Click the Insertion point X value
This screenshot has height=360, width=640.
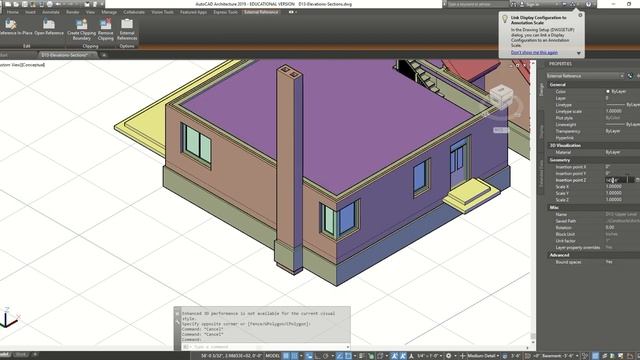click(608, 167)
